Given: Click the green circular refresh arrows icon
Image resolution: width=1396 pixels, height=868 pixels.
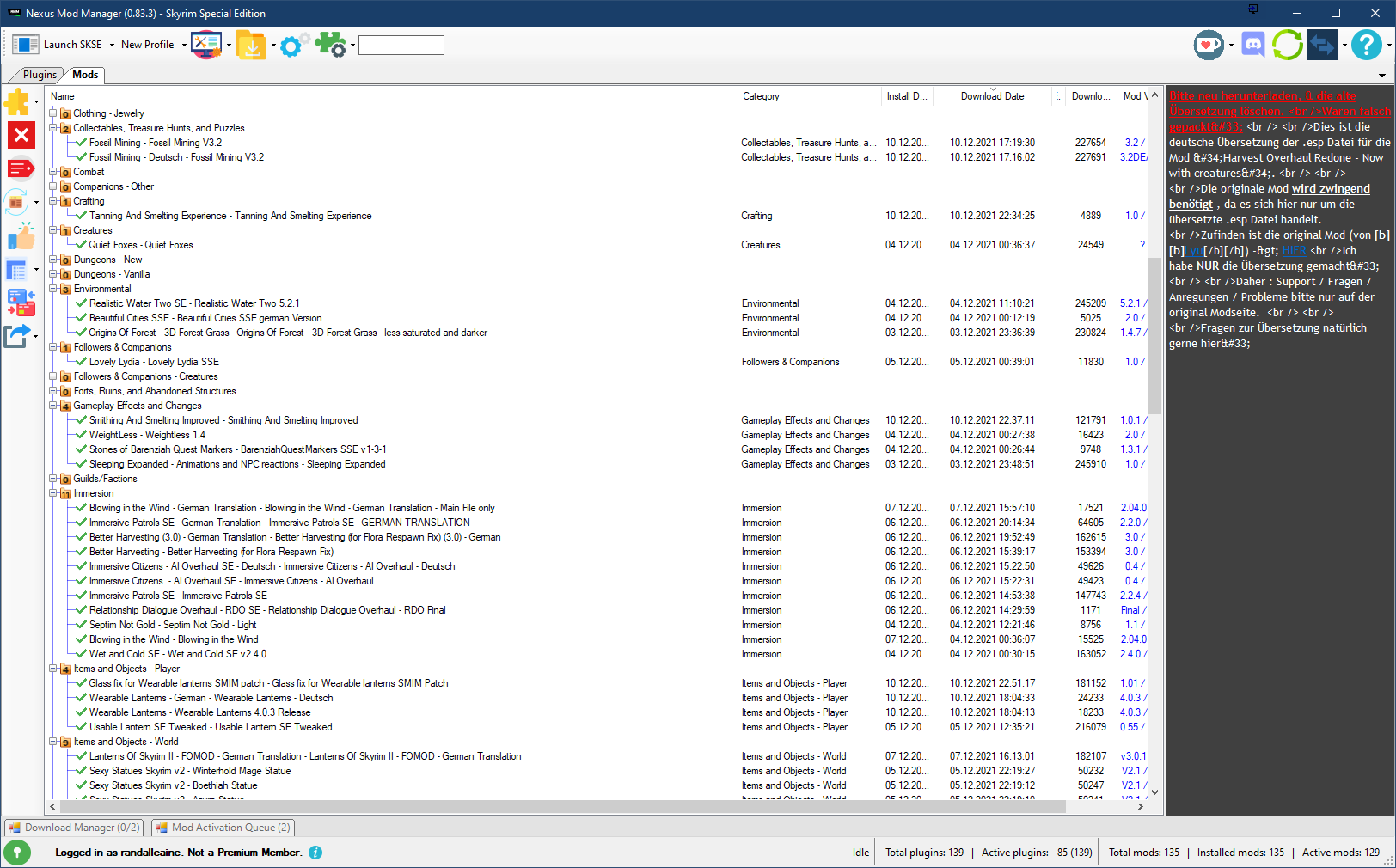Looking at the screenshot, I should click(1287, 45).
